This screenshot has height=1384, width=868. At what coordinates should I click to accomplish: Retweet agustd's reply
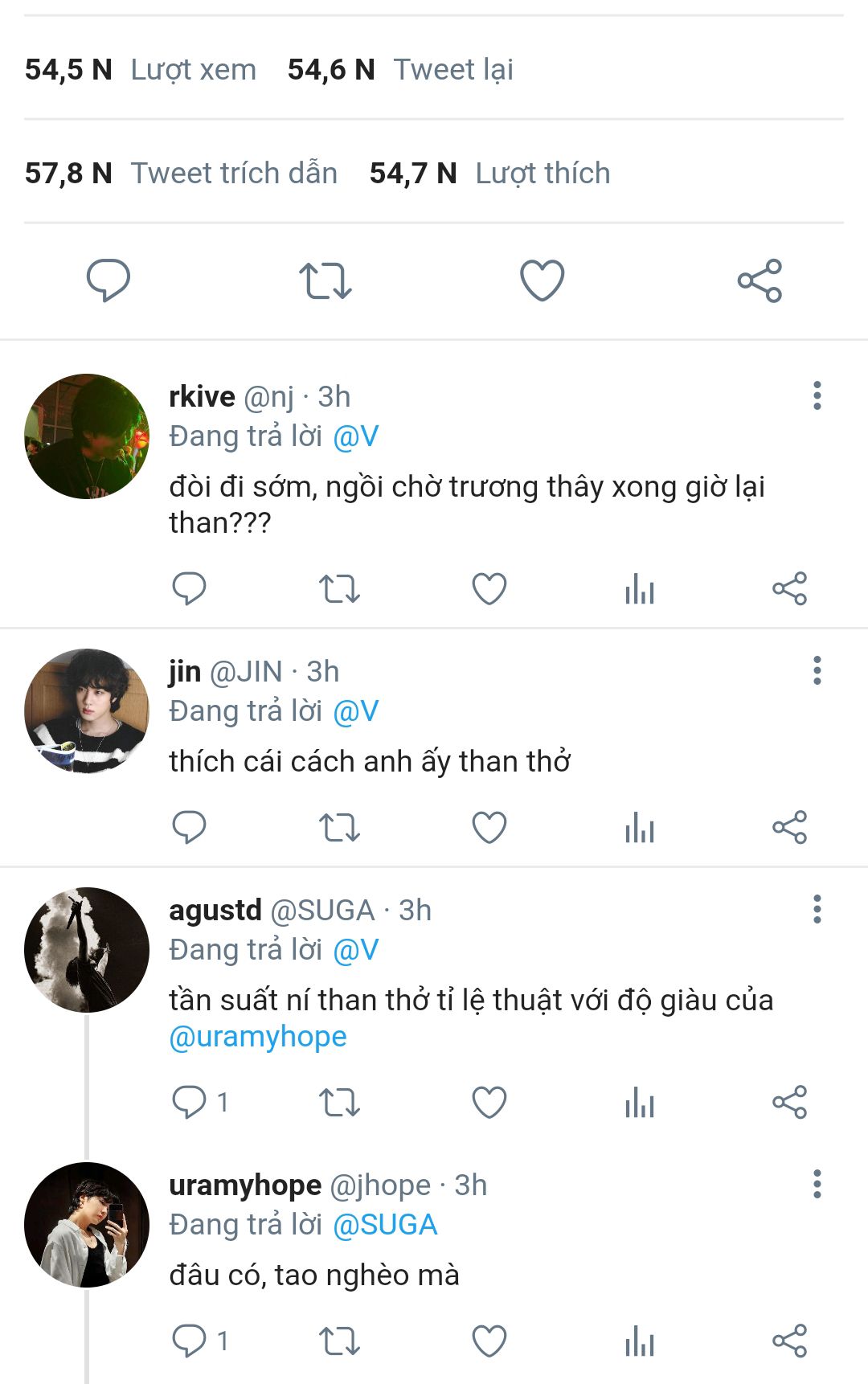point(339,1102)
